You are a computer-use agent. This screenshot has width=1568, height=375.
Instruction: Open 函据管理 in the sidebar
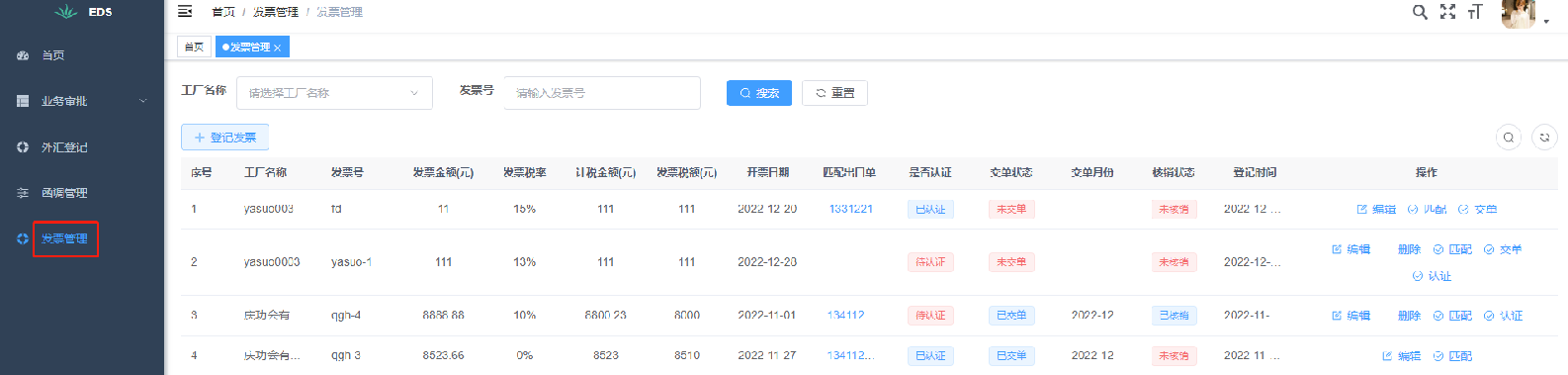64,193
